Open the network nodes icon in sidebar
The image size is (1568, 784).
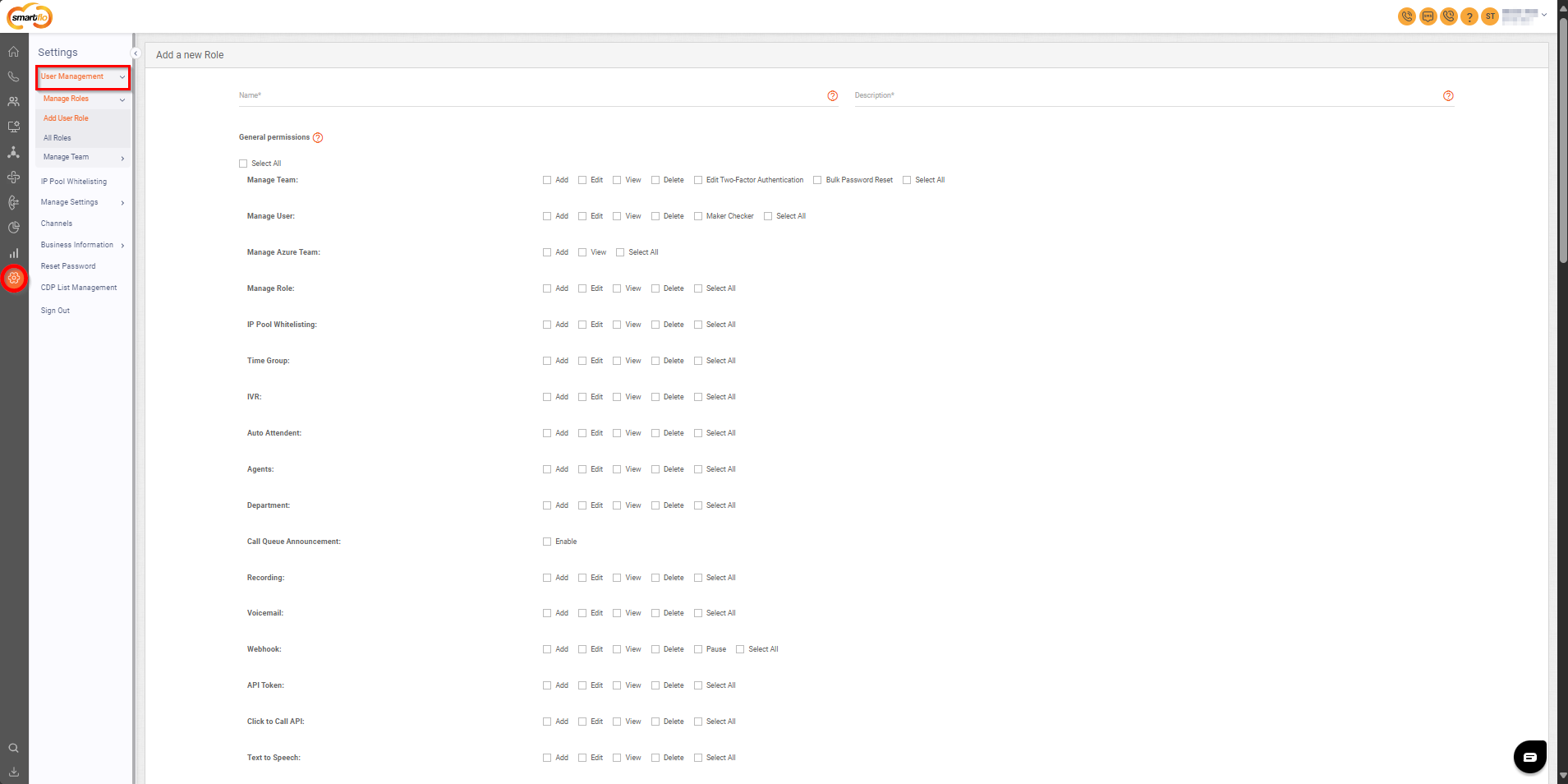click(x=14, y=152)
